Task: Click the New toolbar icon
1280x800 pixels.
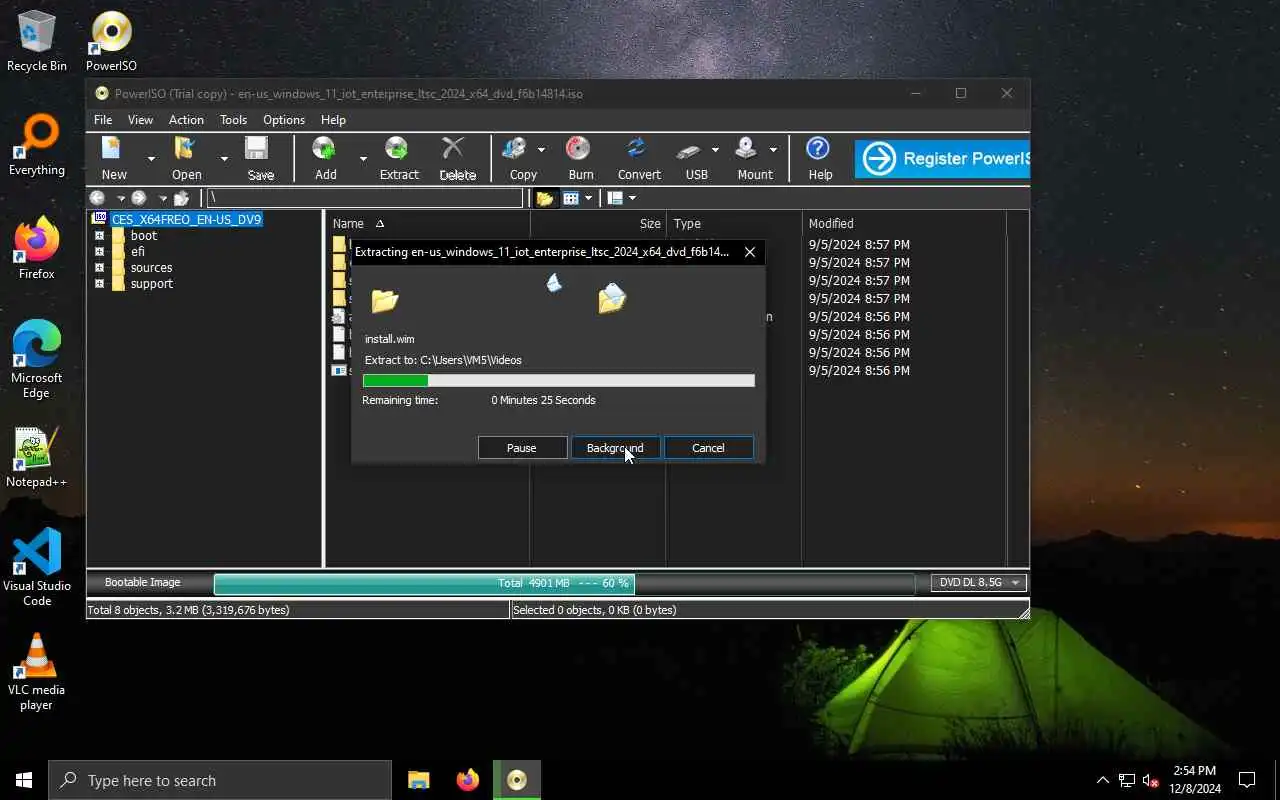Action: click(x=113, y=158)
